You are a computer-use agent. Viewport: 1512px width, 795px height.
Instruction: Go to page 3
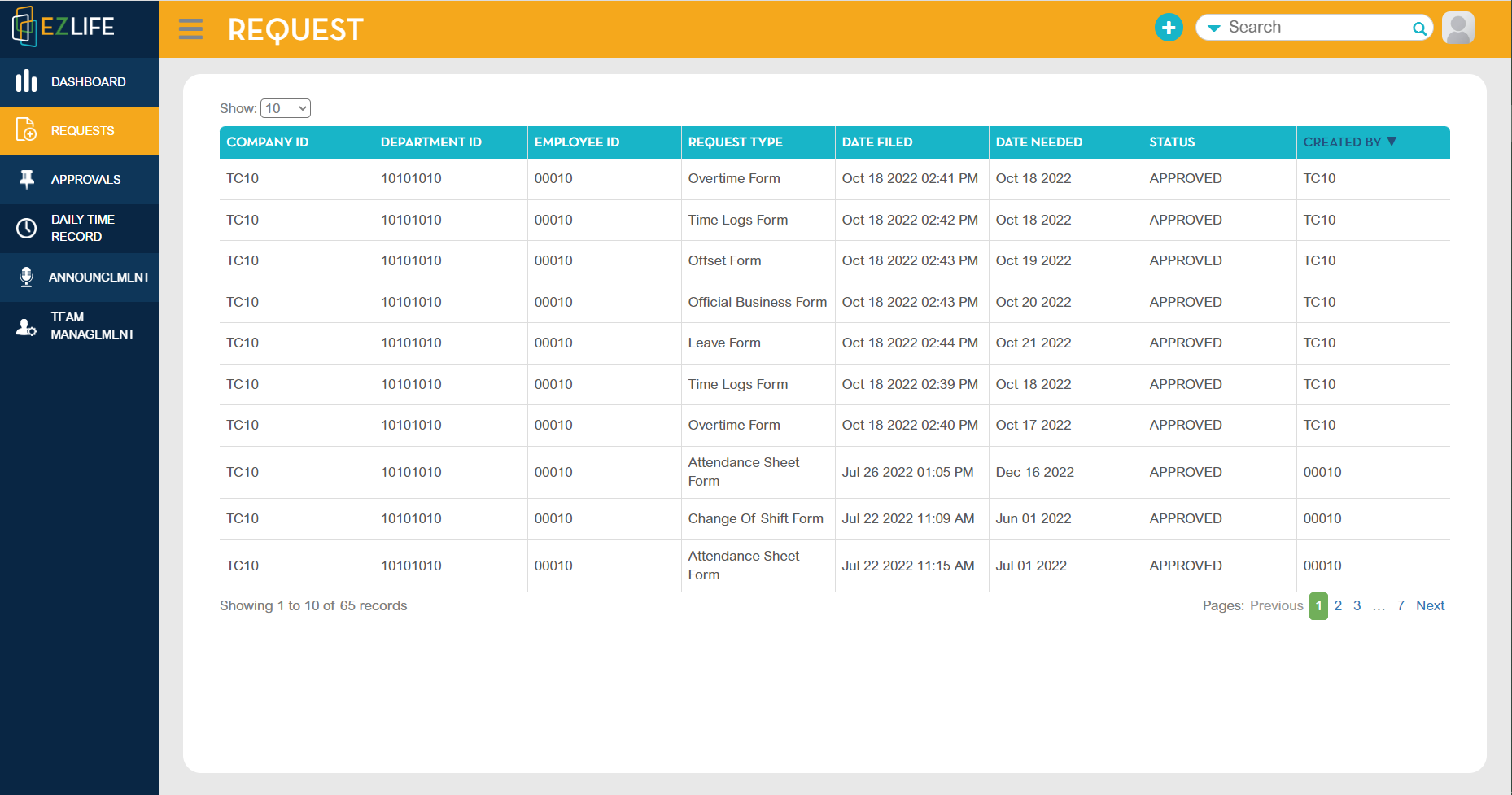pyautogui.click(x=1357, y=605)
